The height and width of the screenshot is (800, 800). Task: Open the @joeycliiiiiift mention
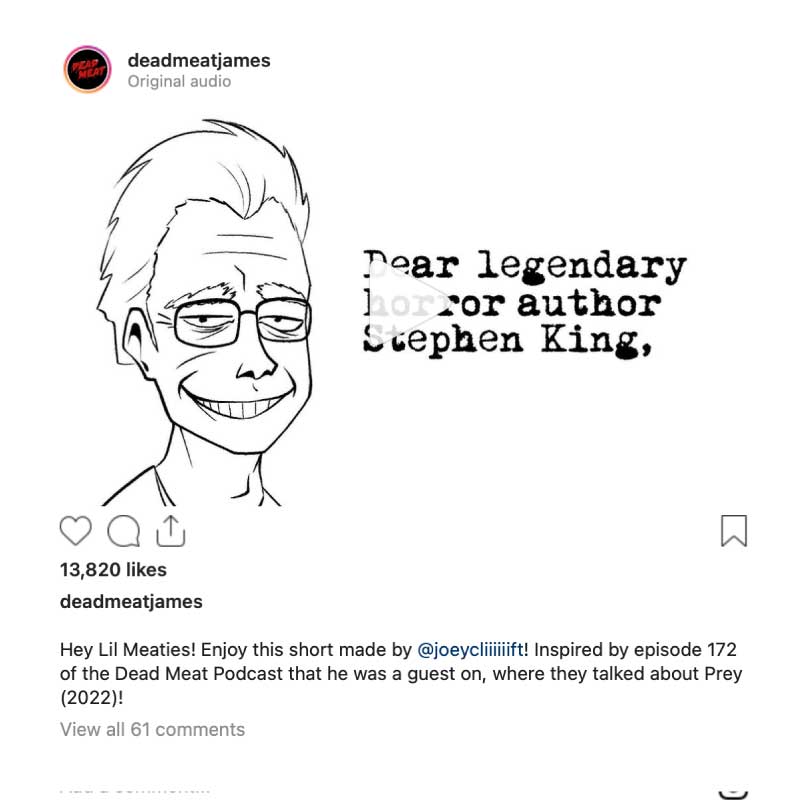click(x=470, y=649)
